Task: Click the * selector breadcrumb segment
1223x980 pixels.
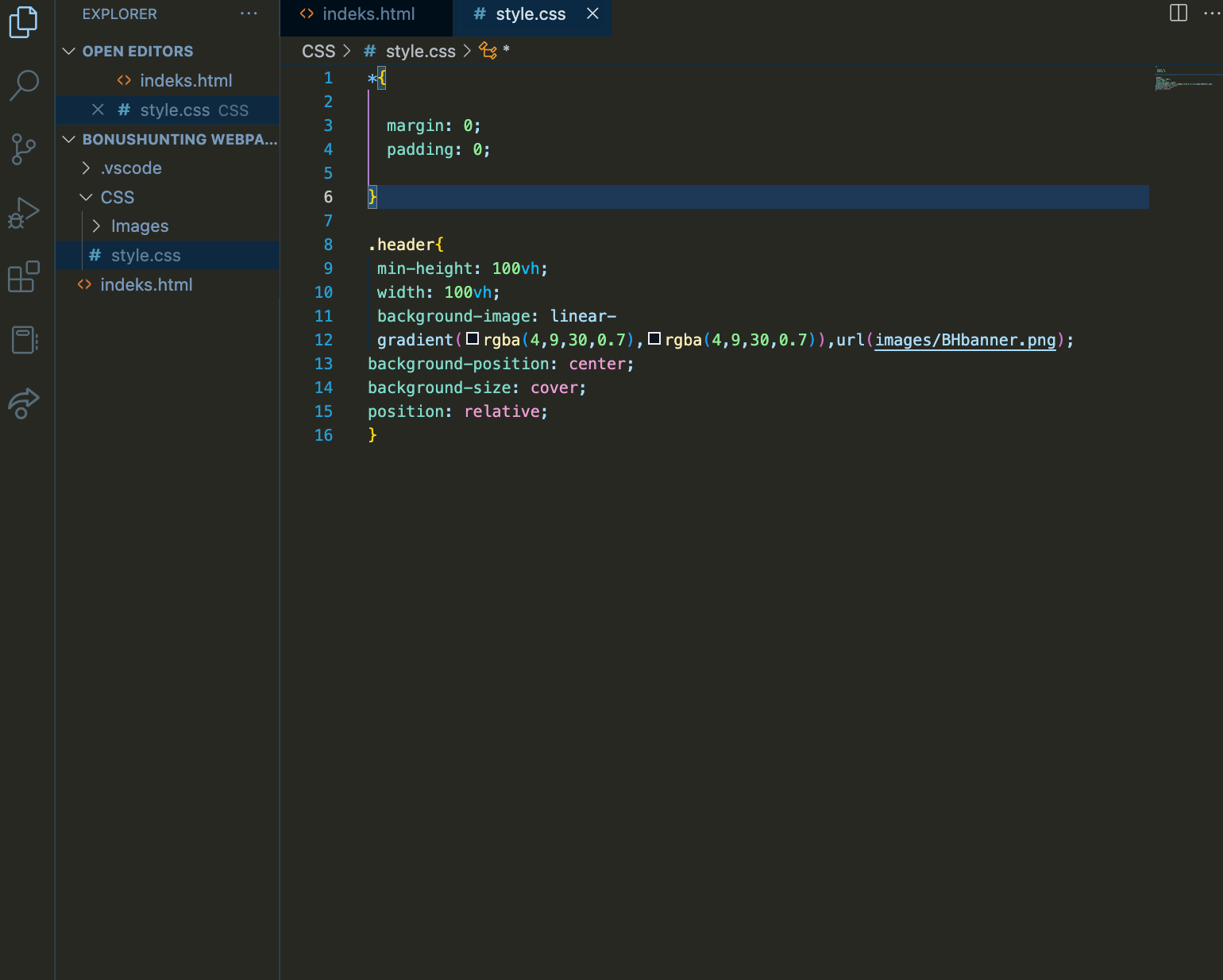Action: (506, 51)
